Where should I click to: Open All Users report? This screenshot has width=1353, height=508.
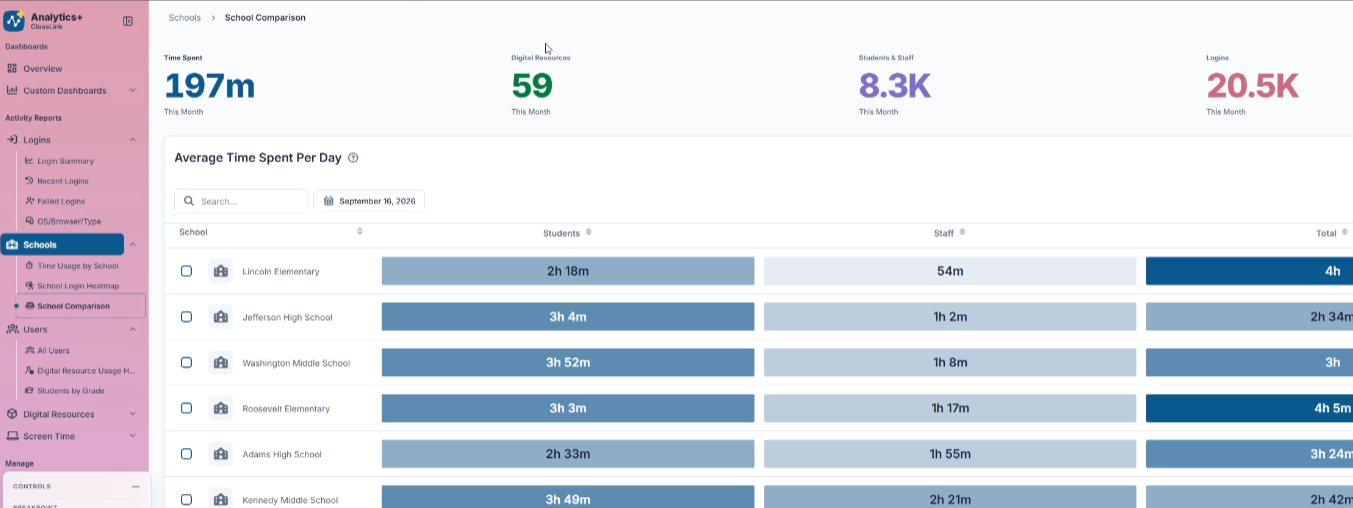[x=54, y=351]
